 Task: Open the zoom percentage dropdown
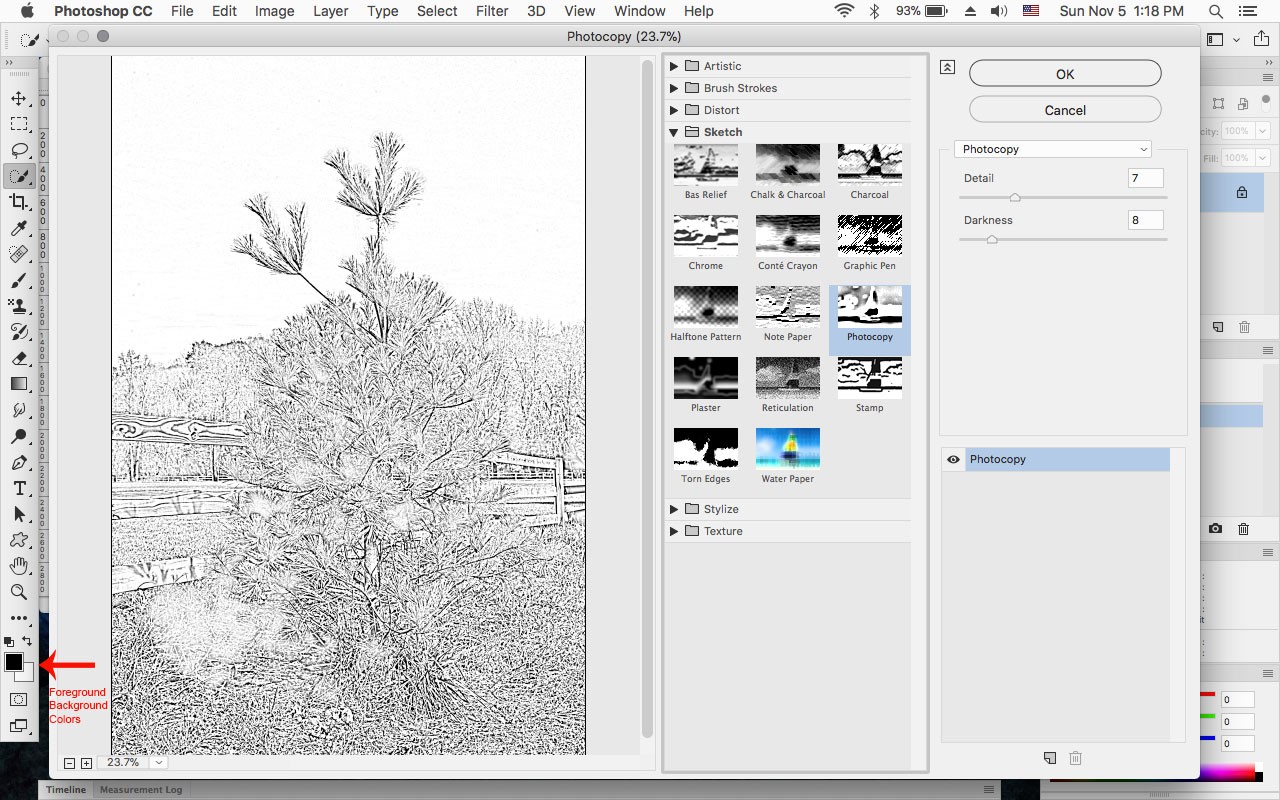coord(158,762)
